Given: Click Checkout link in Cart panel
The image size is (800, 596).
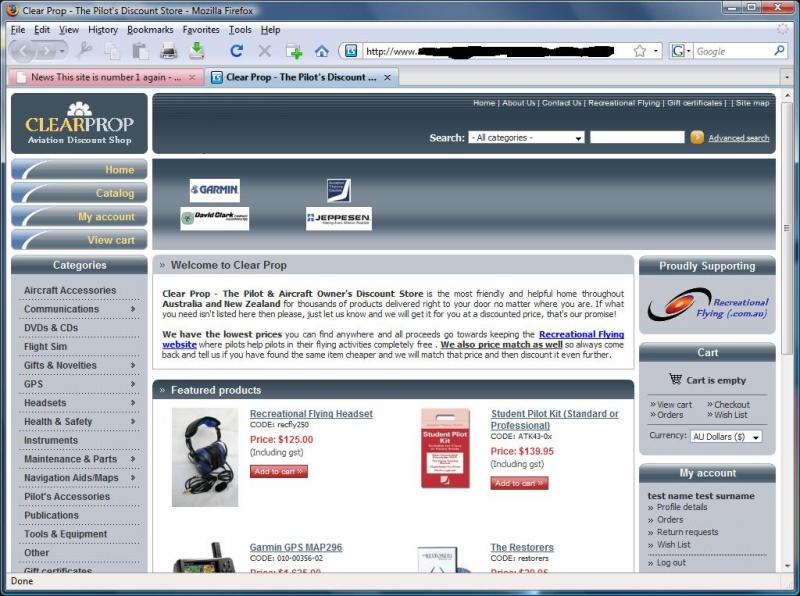Looking at the screenshot, I should [731, 405].
